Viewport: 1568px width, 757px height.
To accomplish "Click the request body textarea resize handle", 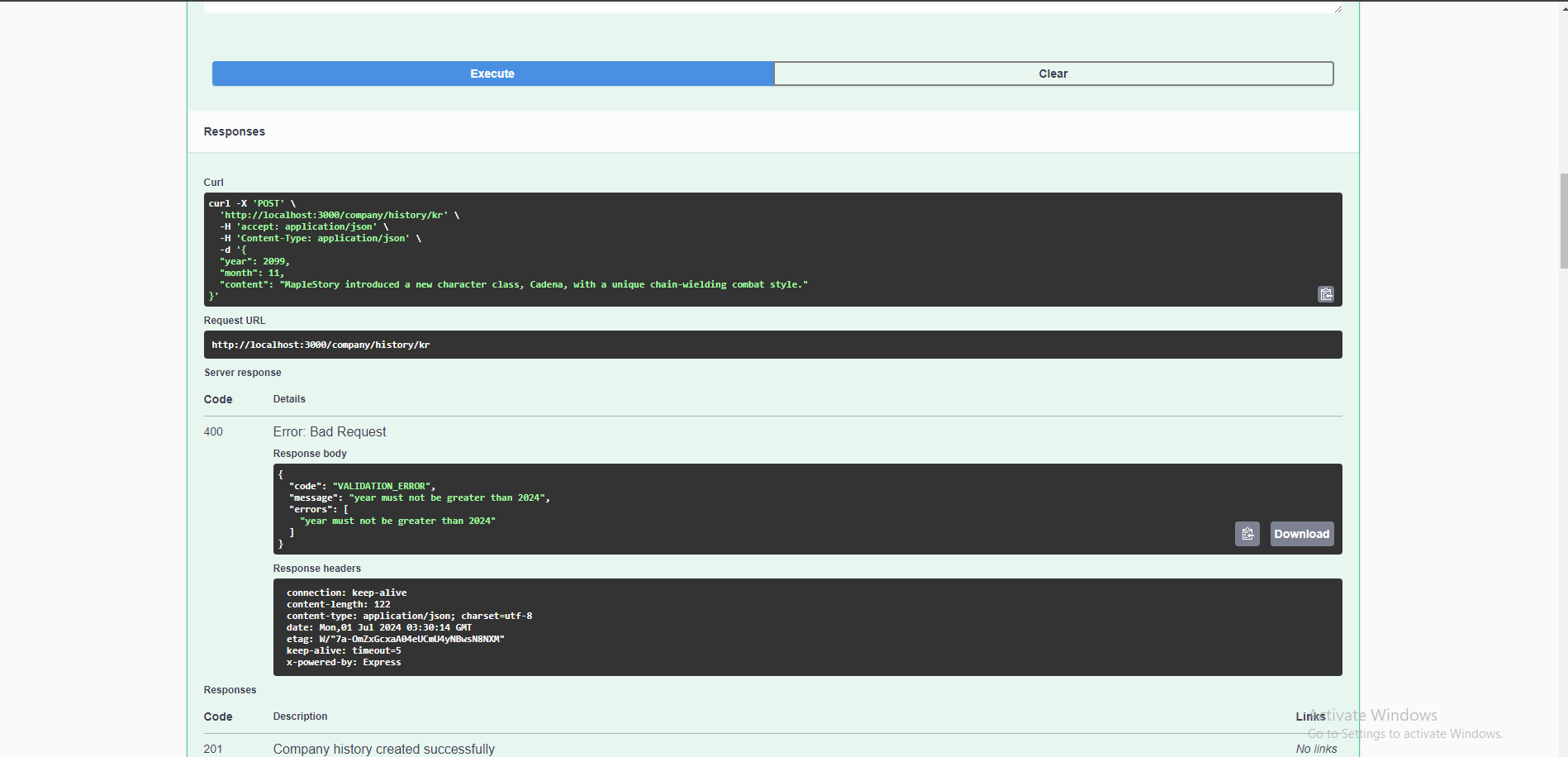I will tap(1338, 8).
